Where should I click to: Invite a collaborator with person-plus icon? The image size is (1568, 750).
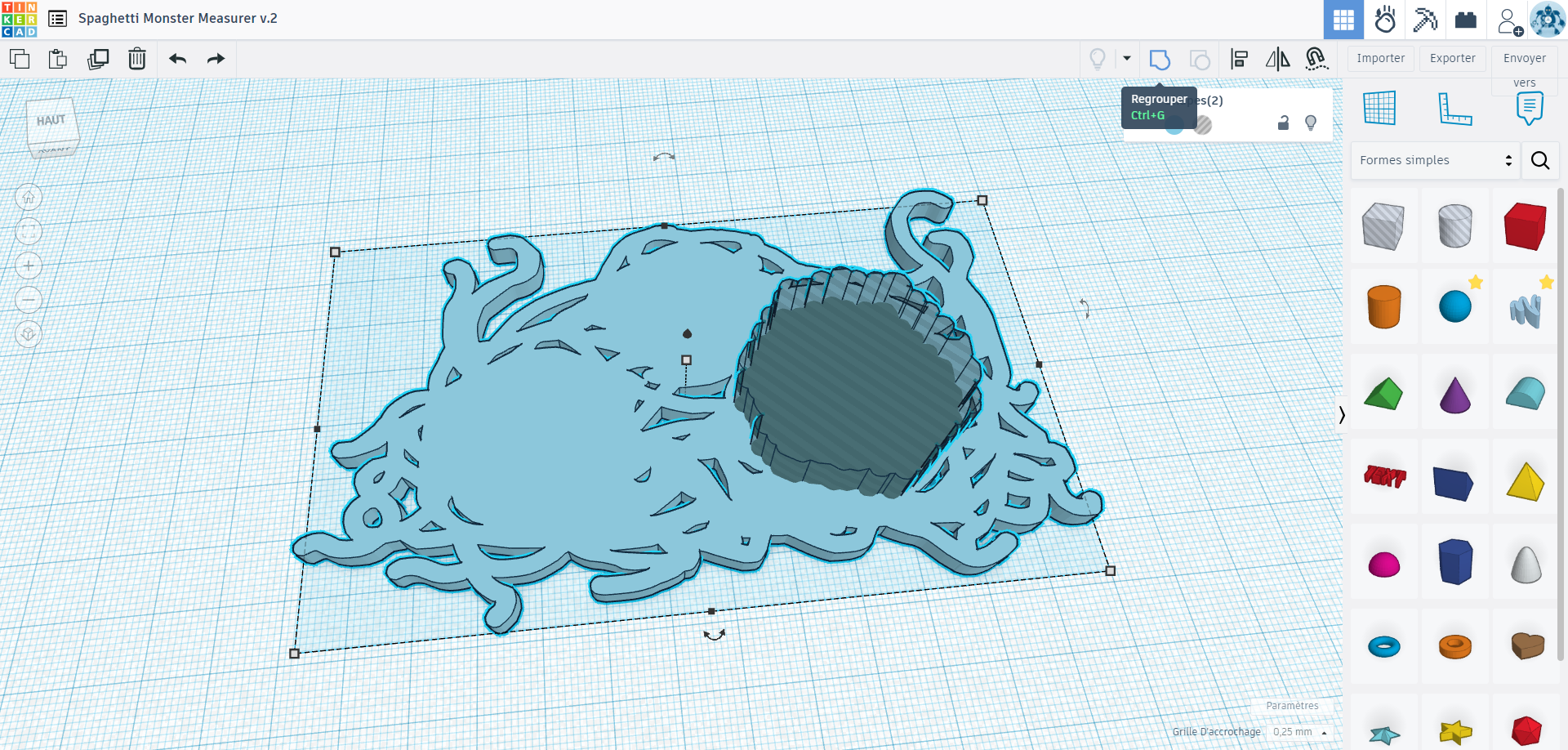(x=1510, y=20)
